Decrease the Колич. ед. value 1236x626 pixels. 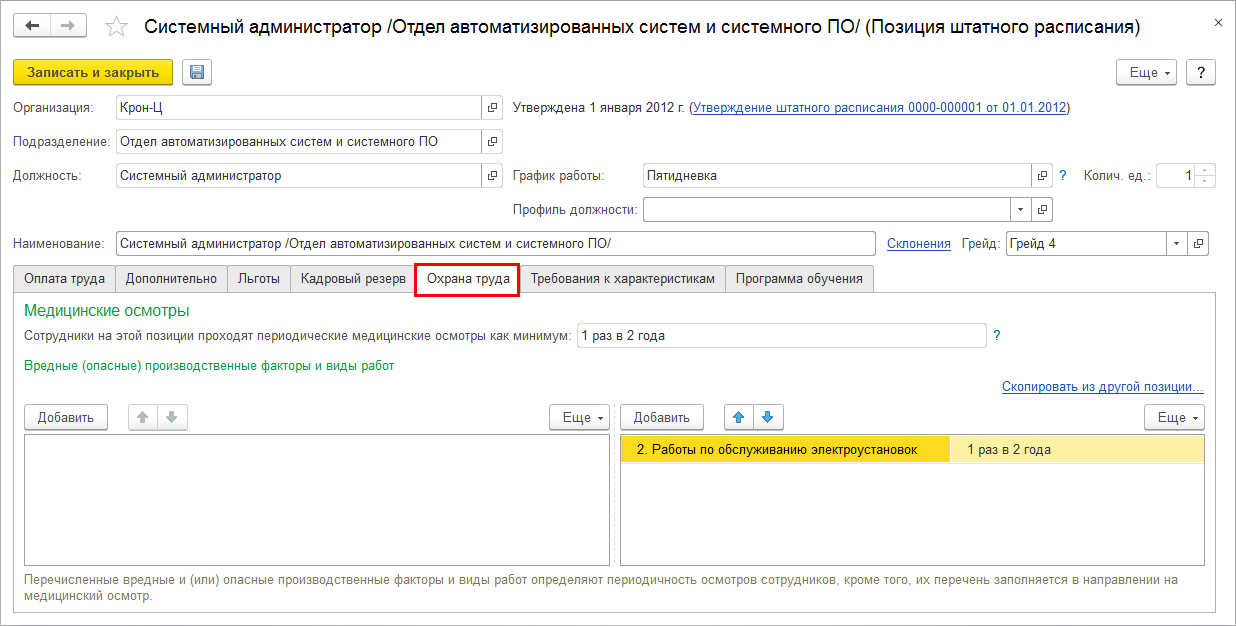tap(1206, 181)
